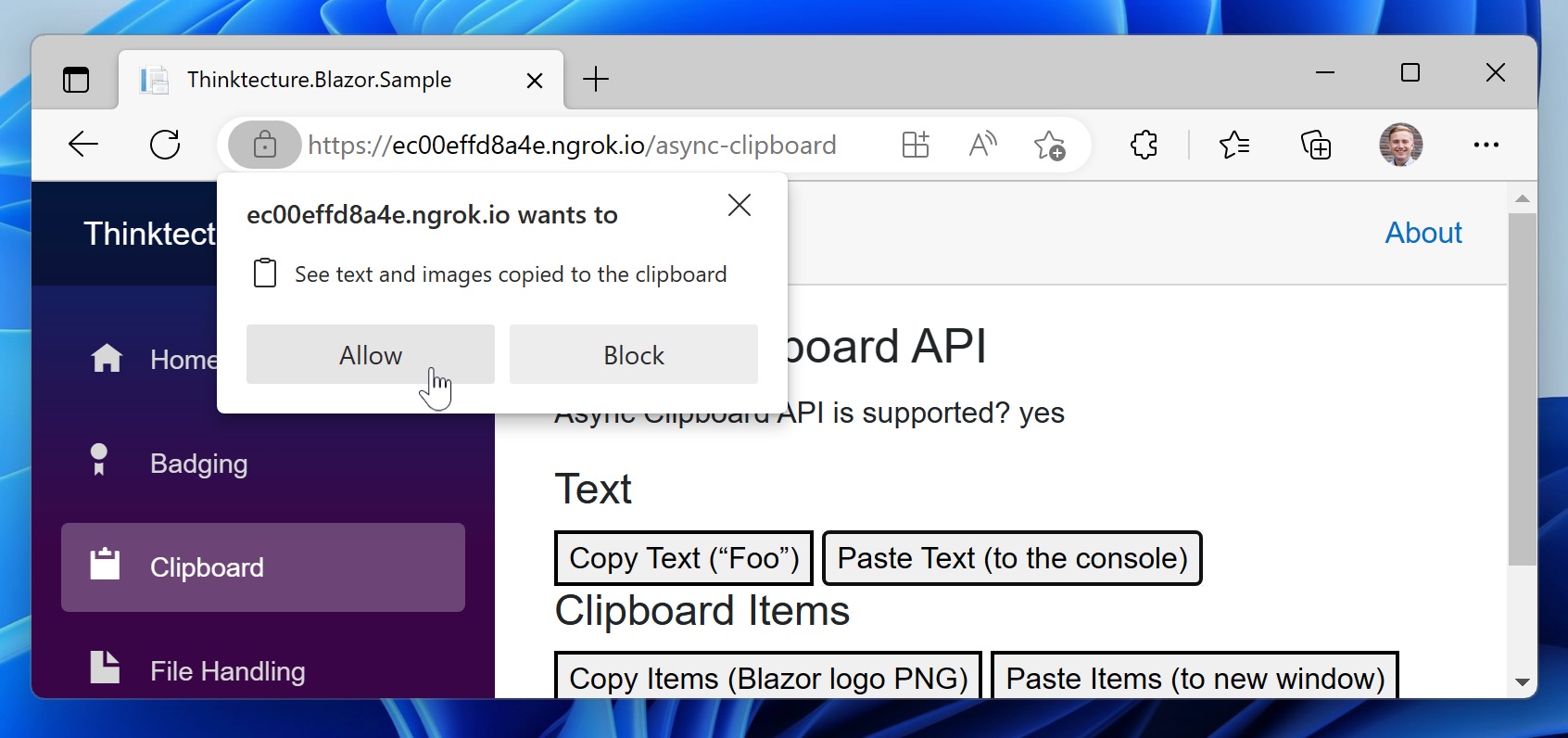Screen dimensions: 1568x738
Task: Open the app install icon in address bar
Action: (916, 145)
